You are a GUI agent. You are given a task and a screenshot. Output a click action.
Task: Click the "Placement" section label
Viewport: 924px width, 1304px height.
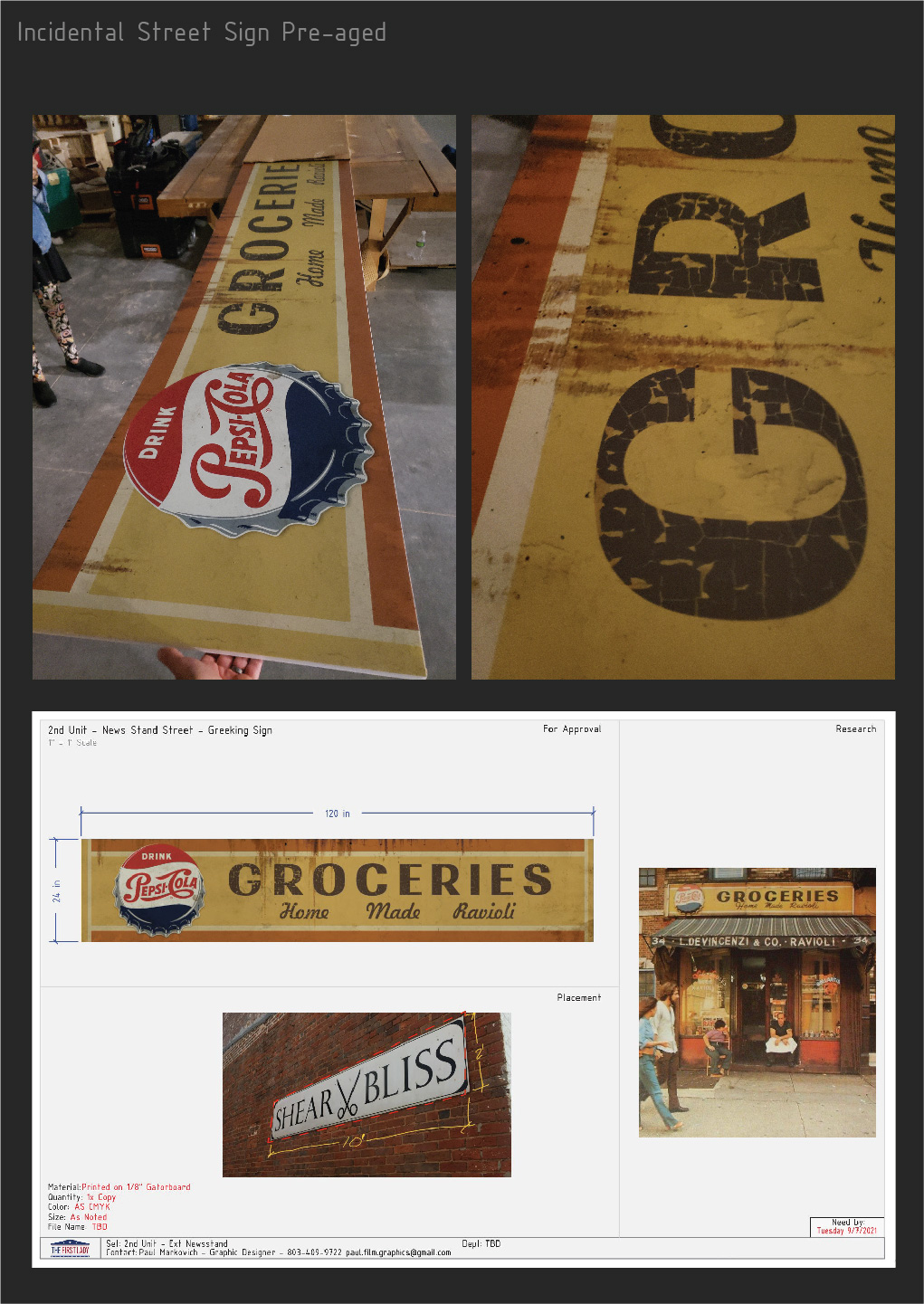pyautogui.click(x=579, y=997)
